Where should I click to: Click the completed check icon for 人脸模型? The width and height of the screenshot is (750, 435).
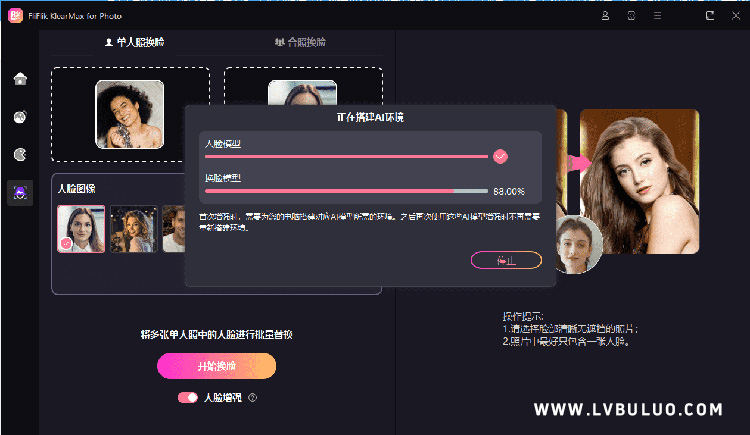click(500, 156)
